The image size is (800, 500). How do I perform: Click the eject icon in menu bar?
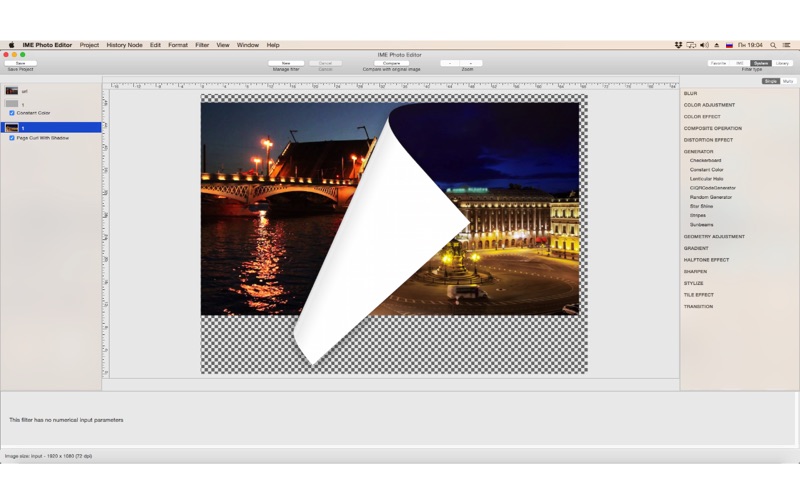(x=717, y=45)
